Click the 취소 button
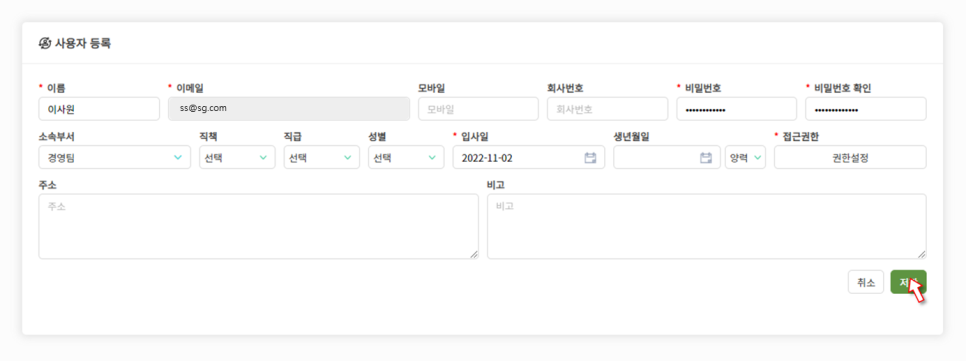Screen dimensions: 966x361 tap(866, 282)
